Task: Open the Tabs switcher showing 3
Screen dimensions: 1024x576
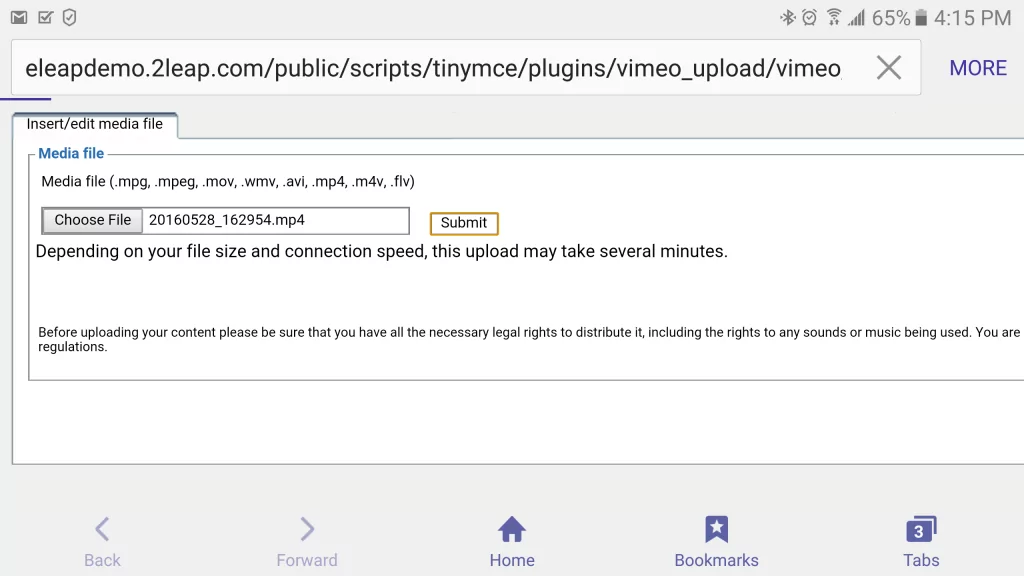Action: (x=921, y=542)
